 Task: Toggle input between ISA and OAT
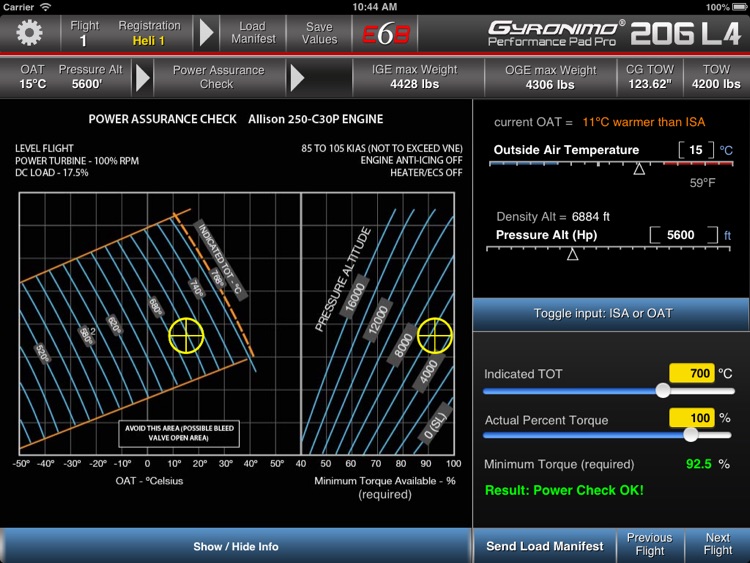coord(610,313)
